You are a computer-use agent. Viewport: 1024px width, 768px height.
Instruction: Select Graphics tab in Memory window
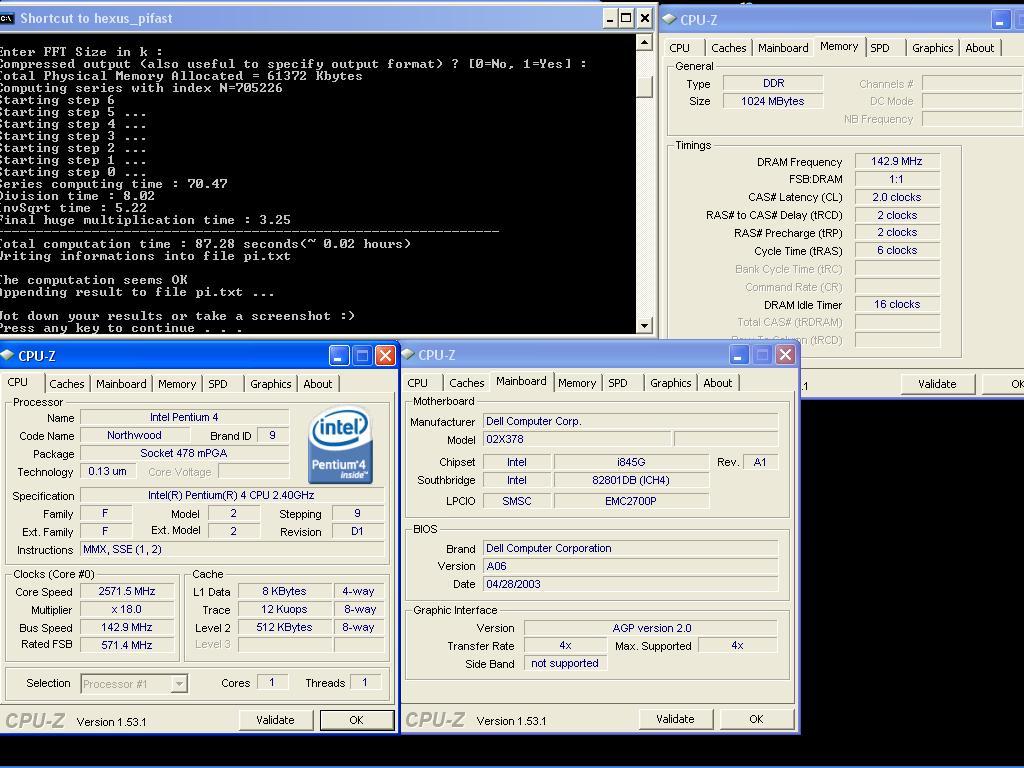click(x=933, y=48)
